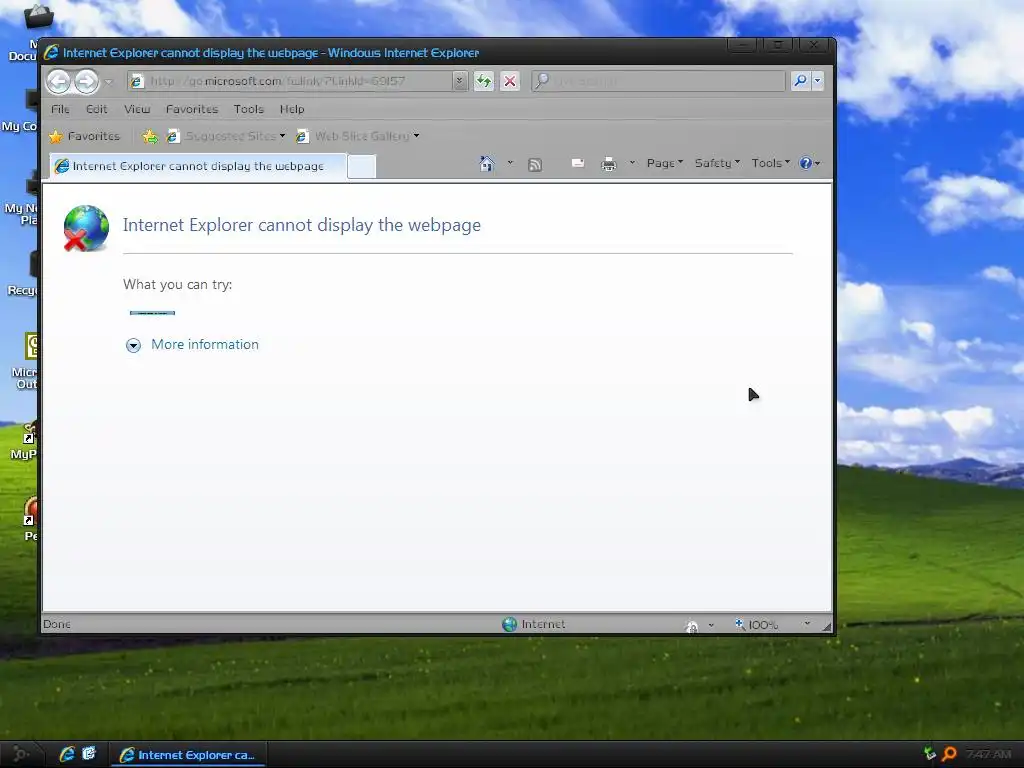
Task: Click the 100% zoom level button
Action: [756, 624]
